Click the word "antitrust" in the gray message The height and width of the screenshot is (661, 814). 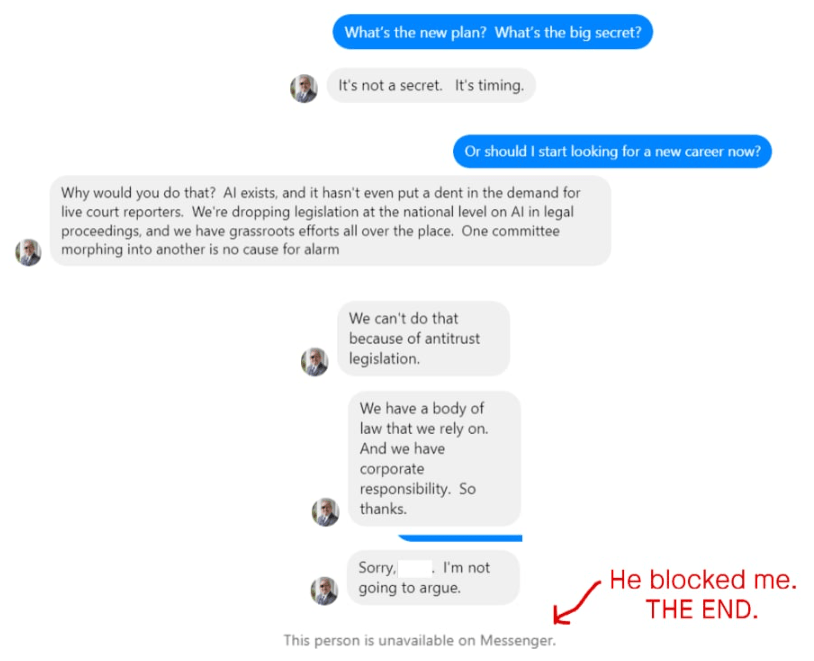point(451,339)
